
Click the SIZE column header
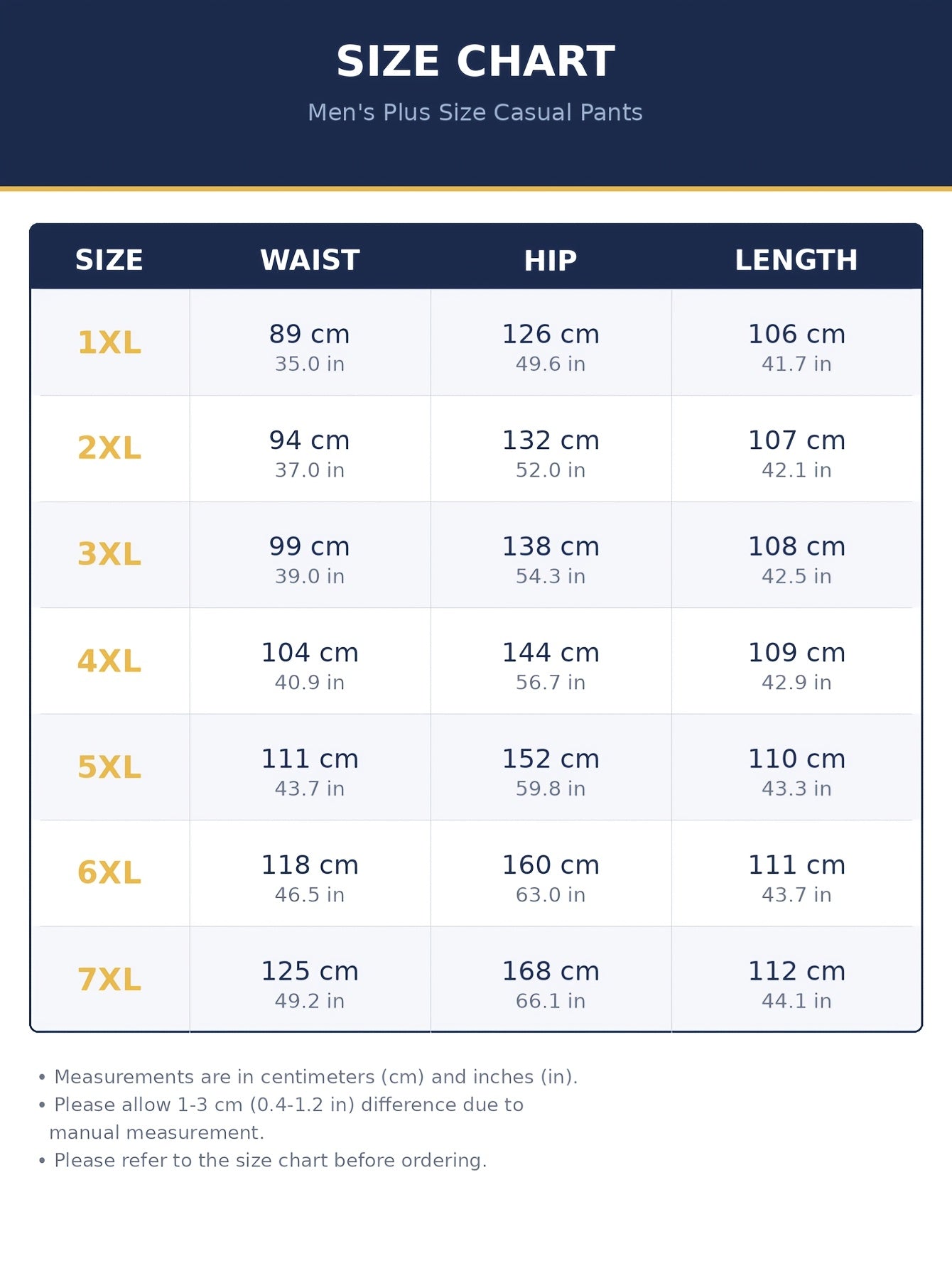tap(109, 260)
